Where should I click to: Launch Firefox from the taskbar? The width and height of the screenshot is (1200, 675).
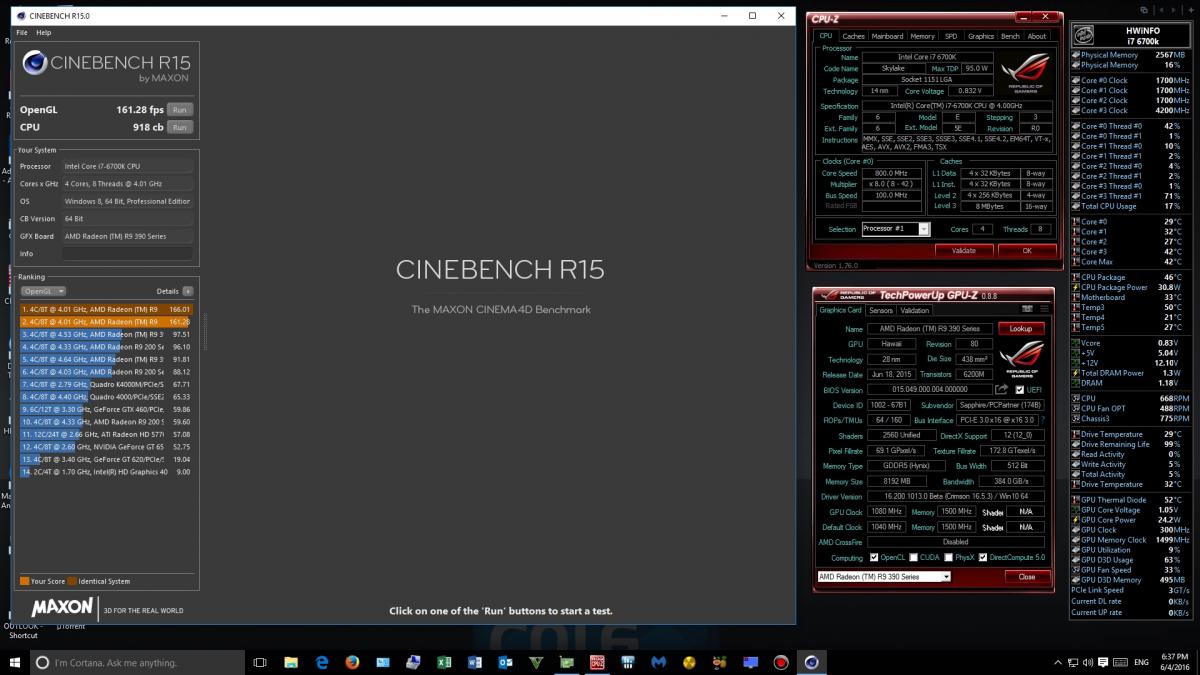point(352,662)
